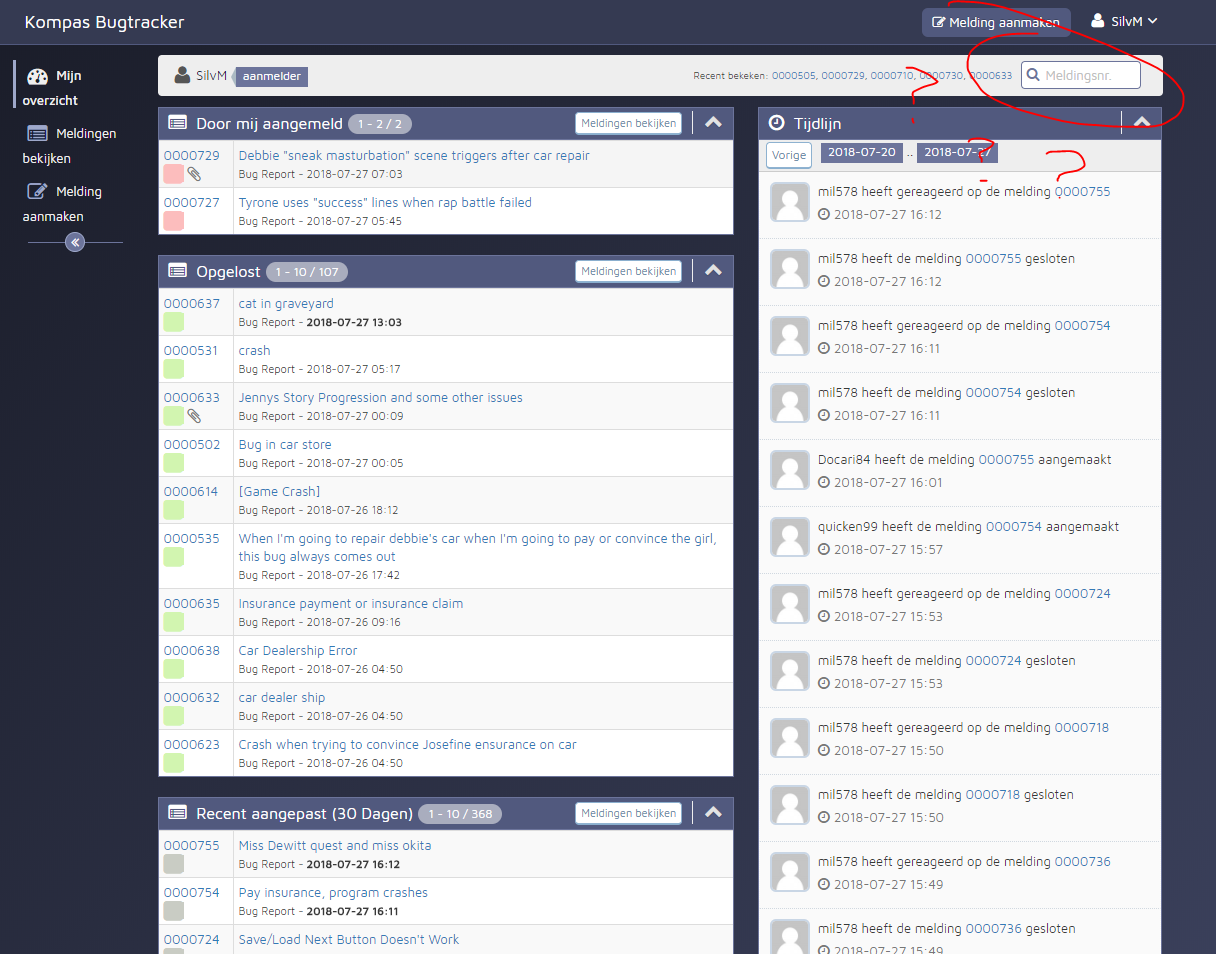Collapse the sidebar with double-chevron button
This screenshot has width=1216, height=954.
(x=75, y=242)
